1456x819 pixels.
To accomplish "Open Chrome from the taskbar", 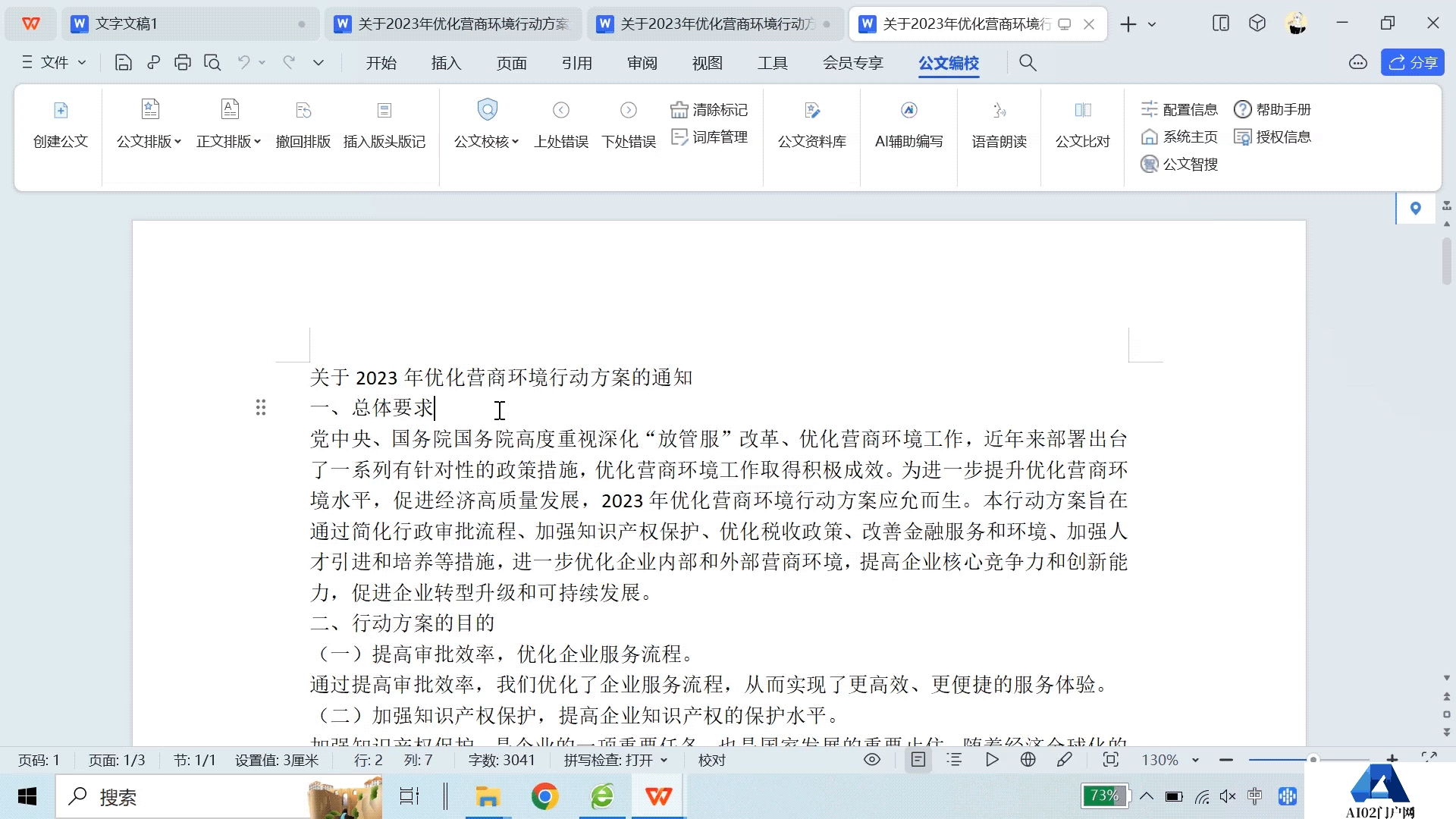I will tap(544, 797).
